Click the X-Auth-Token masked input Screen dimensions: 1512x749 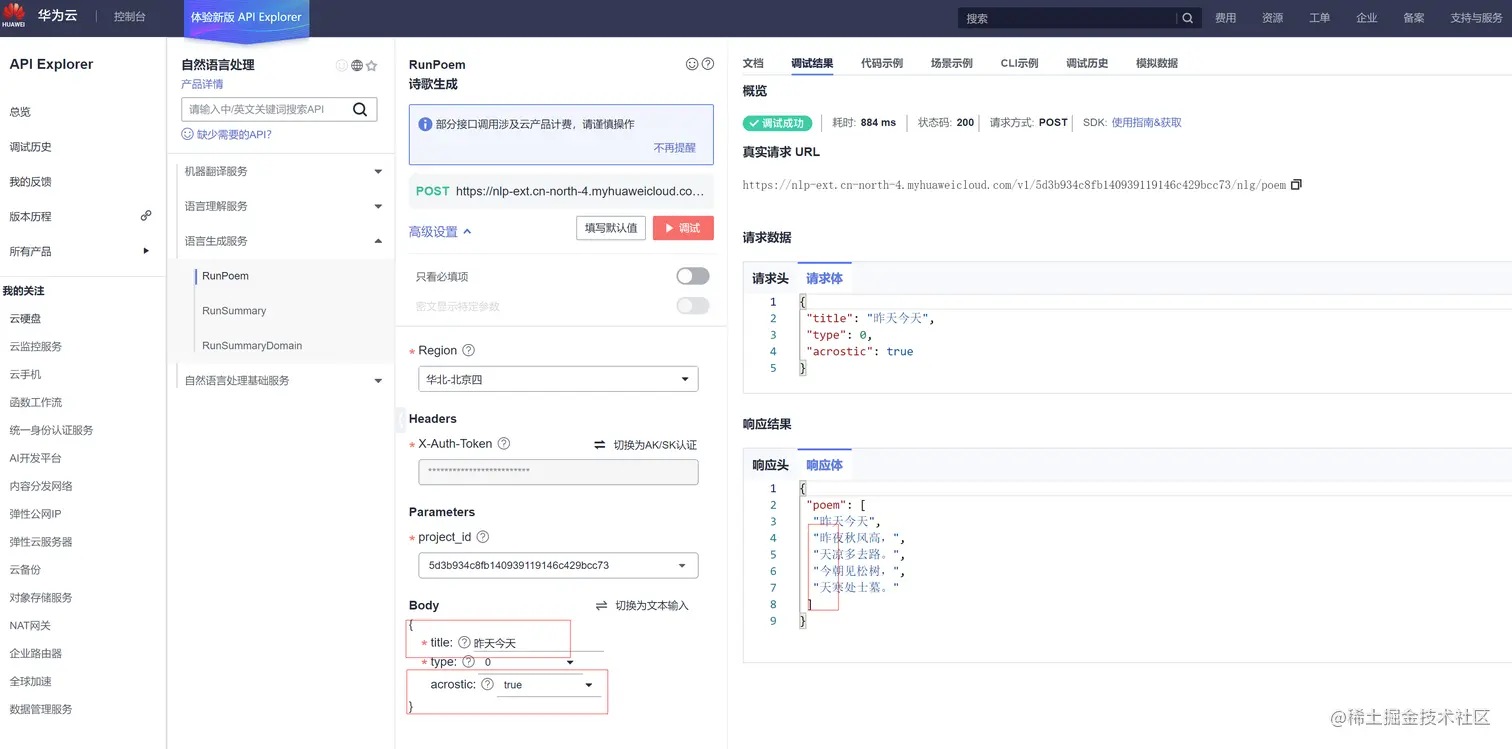coord(558,471)
